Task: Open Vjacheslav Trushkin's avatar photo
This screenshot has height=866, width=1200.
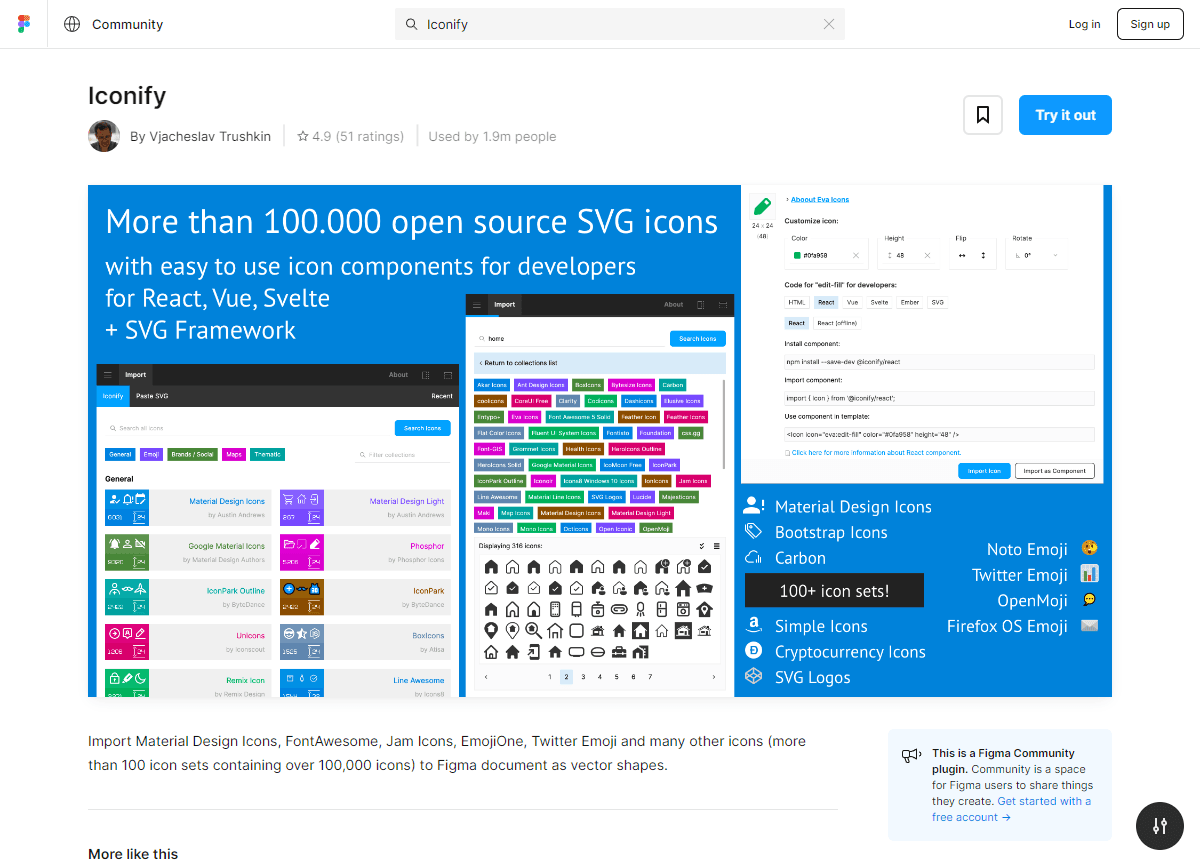Action: click(104, 136)
